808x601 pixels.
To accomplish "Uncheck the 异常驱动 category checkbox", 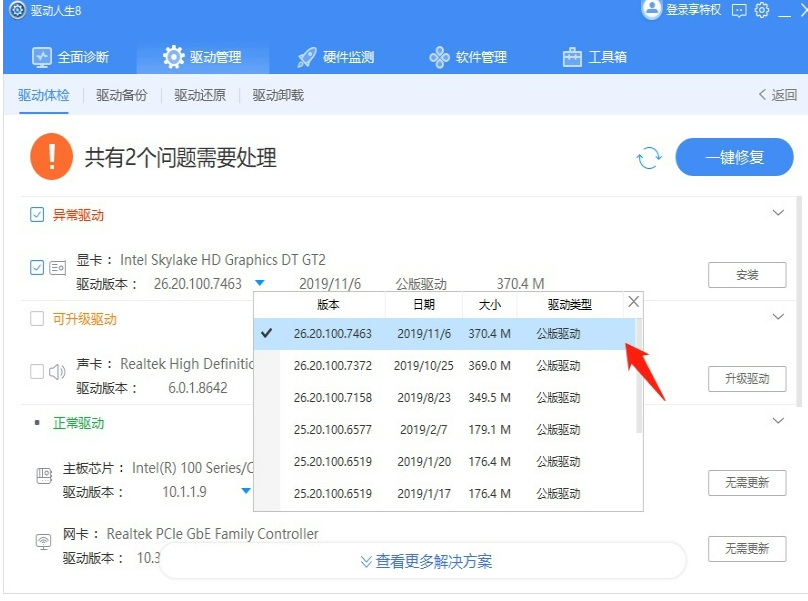I will [37, 215].
